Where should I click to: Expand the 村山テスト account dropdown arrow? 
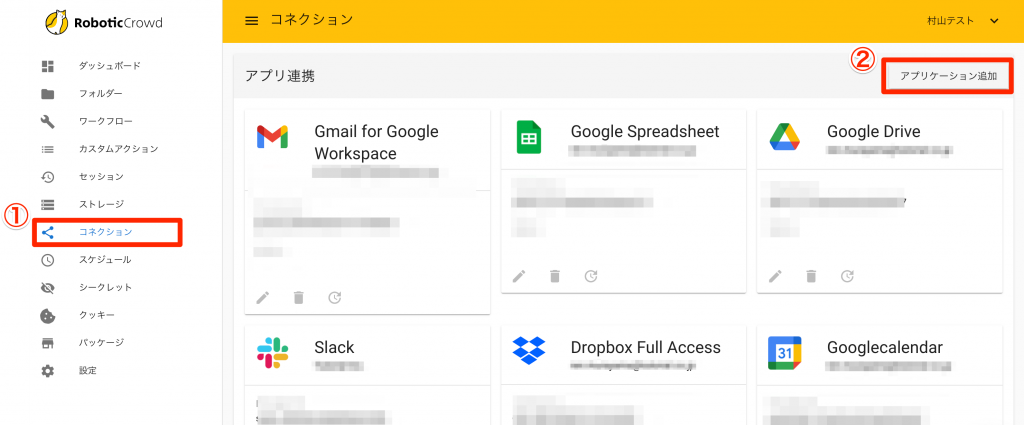[x=994, y=21]
